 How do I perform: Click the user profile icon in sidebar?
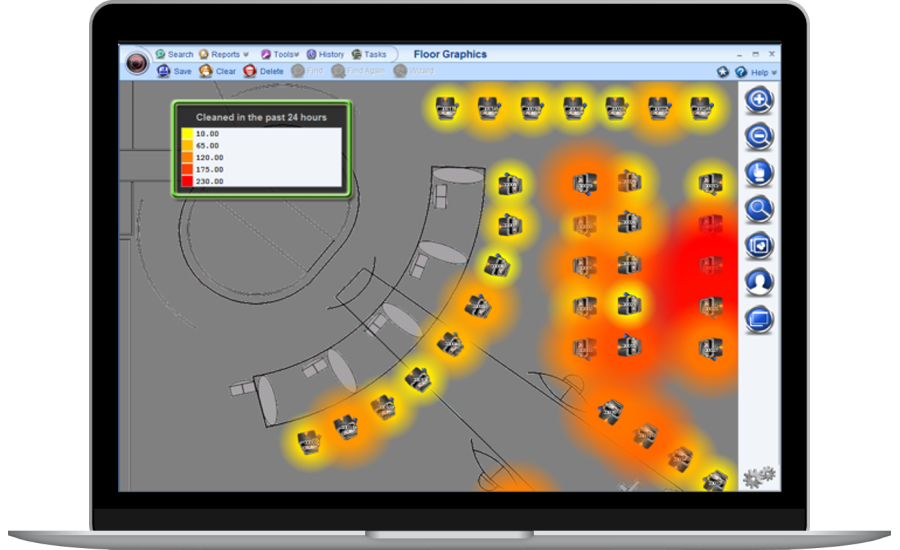[x=760, y=283]
